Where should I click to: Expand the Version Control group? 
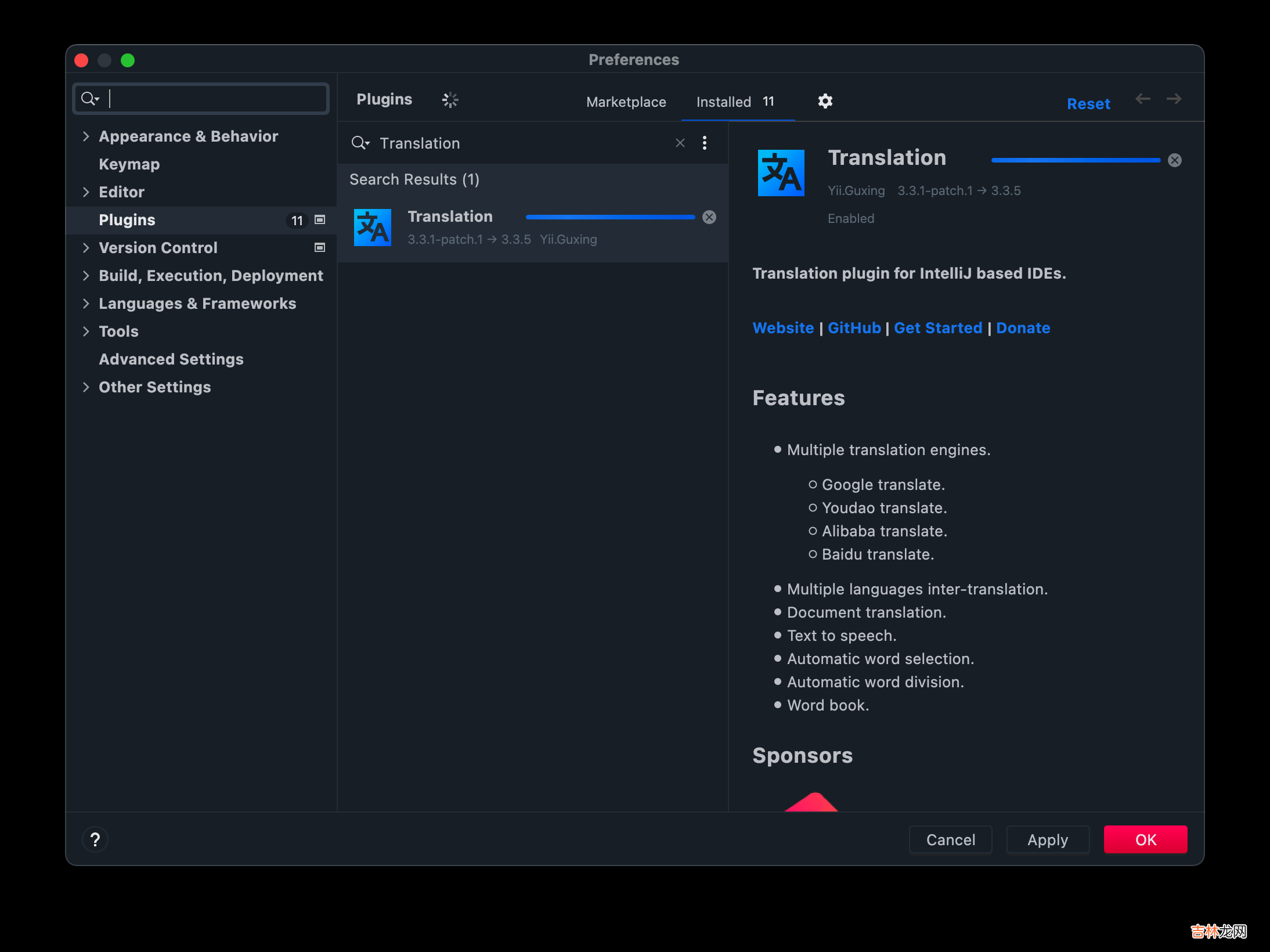pos(86,247)
